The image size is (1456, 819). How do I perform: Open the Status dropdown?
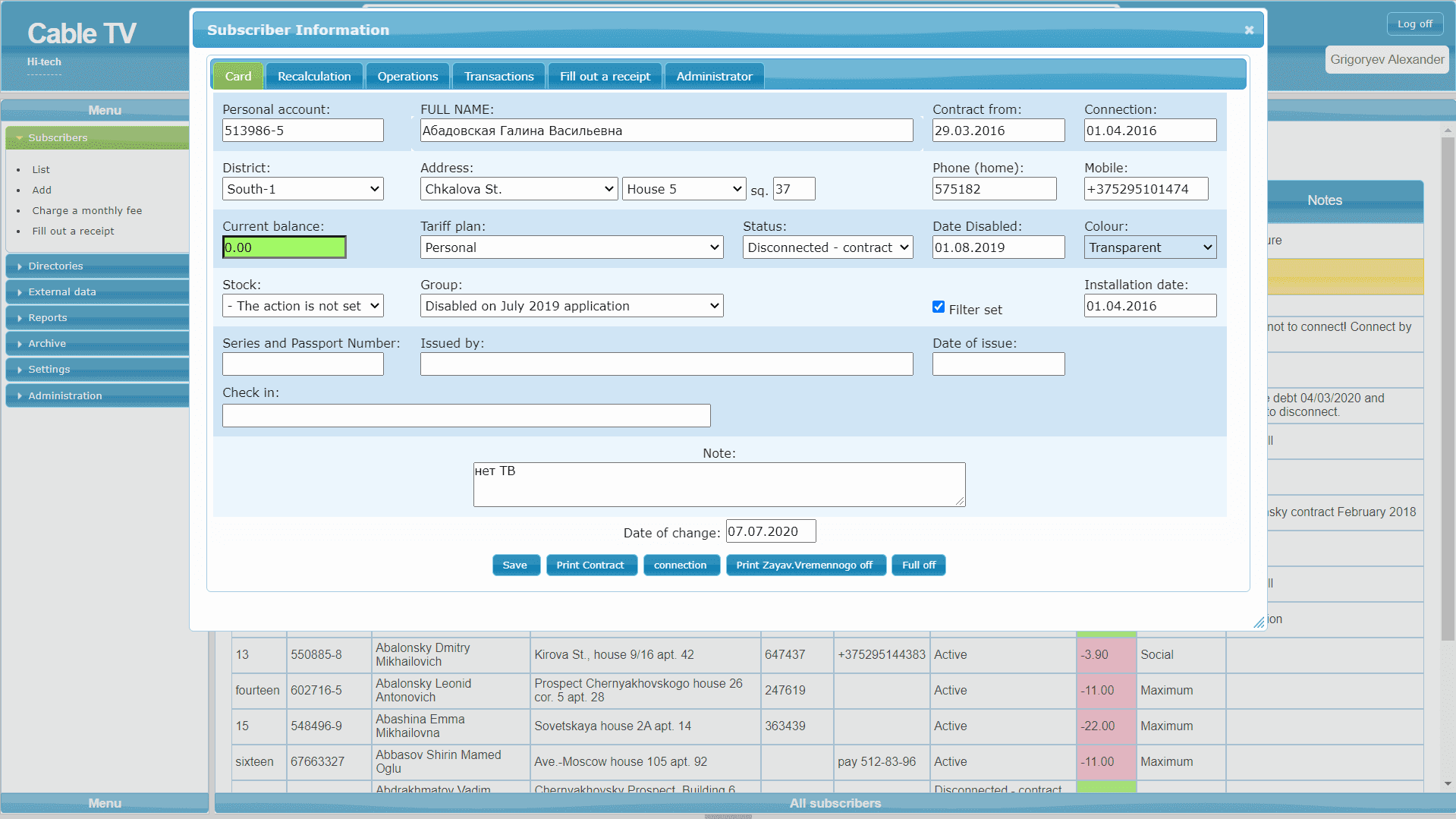(827, 247)
